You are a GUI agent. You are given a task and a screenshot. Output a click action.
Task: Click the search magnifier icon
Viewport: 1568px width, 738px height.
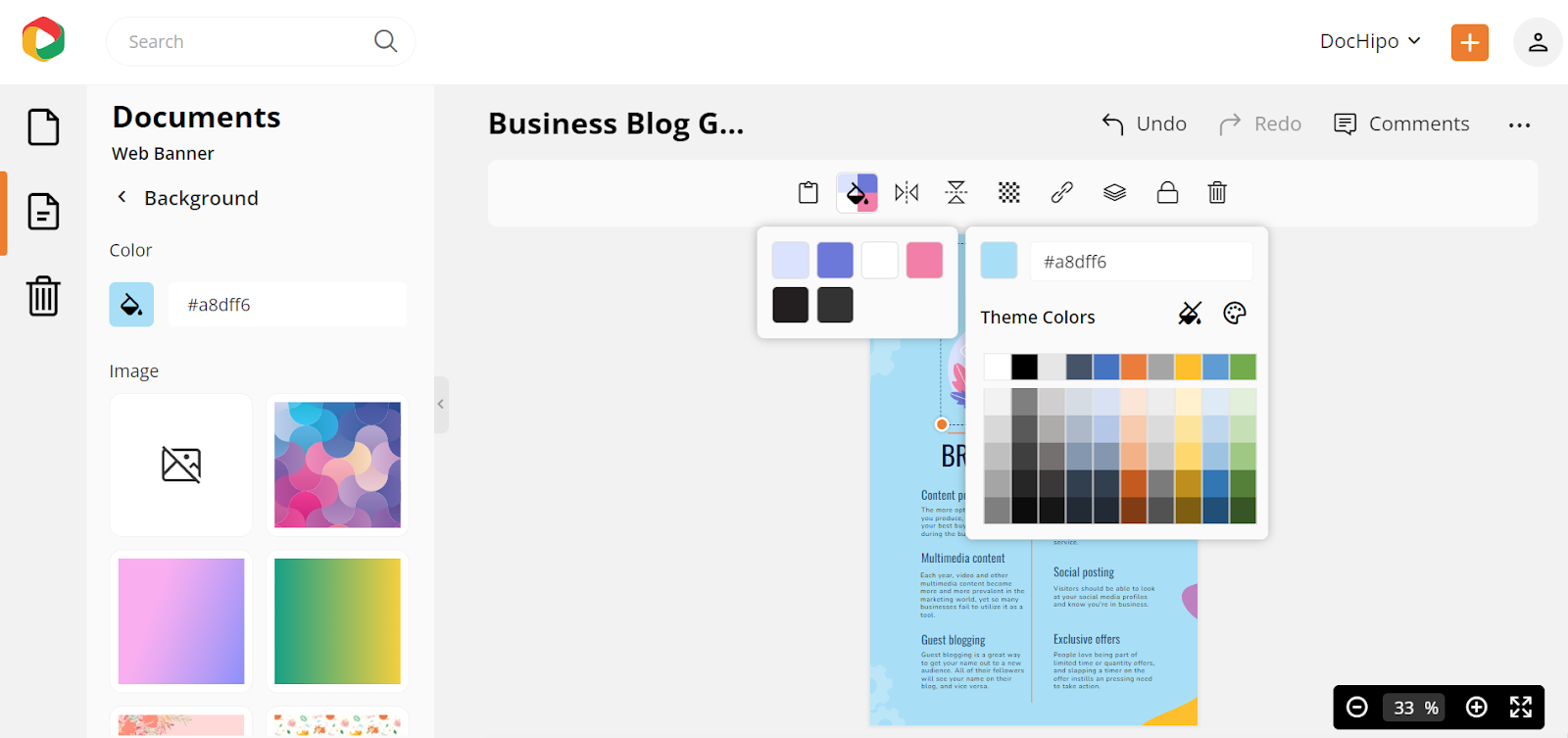[385, 41]
